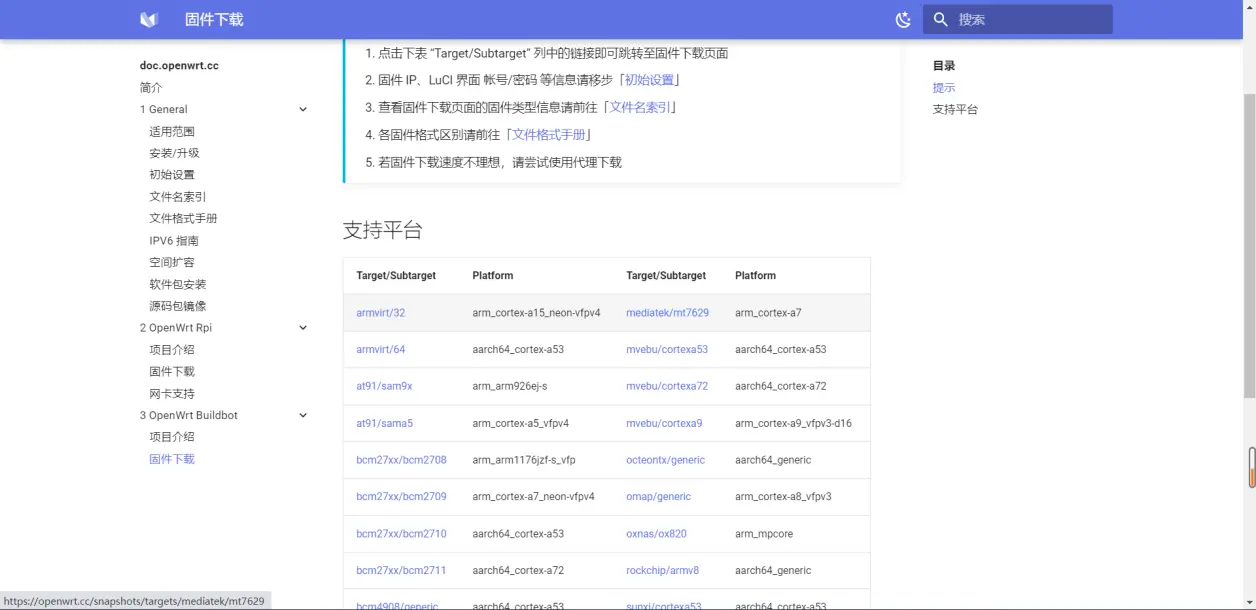Toggle dark mode with the moon icon
Viewport: 1256px width, 610px height.
click(903, 20)
